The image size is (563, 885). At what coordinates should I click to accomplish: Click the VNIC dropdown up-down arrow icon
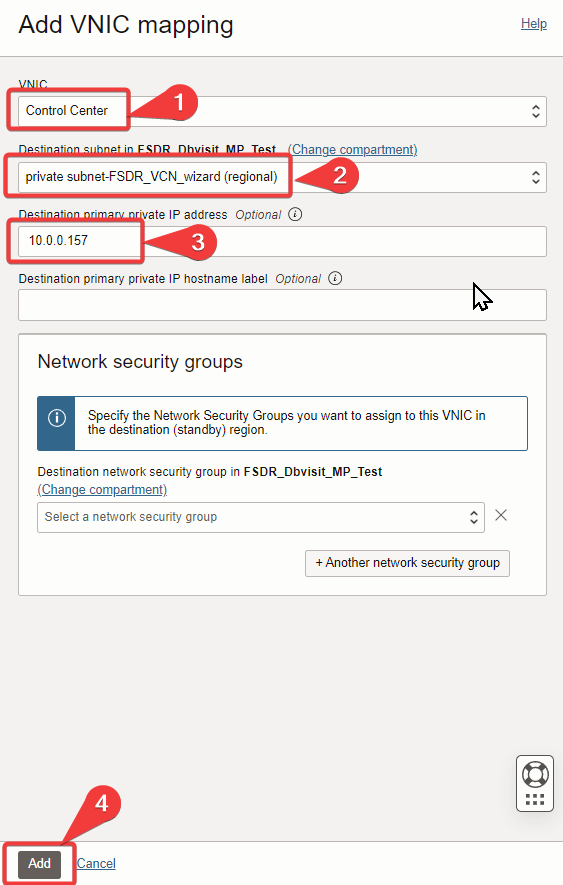pos(535,111)
